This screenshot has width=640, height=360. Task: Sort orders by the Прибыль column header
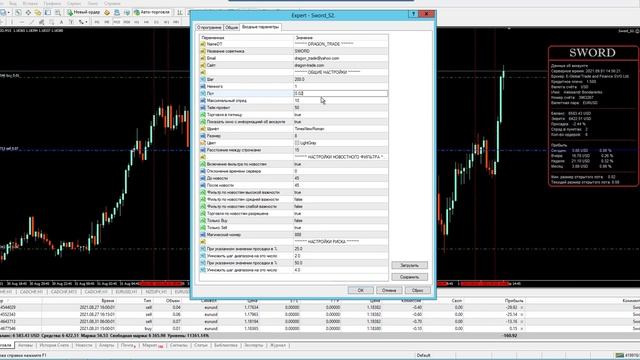coord(513,300)
